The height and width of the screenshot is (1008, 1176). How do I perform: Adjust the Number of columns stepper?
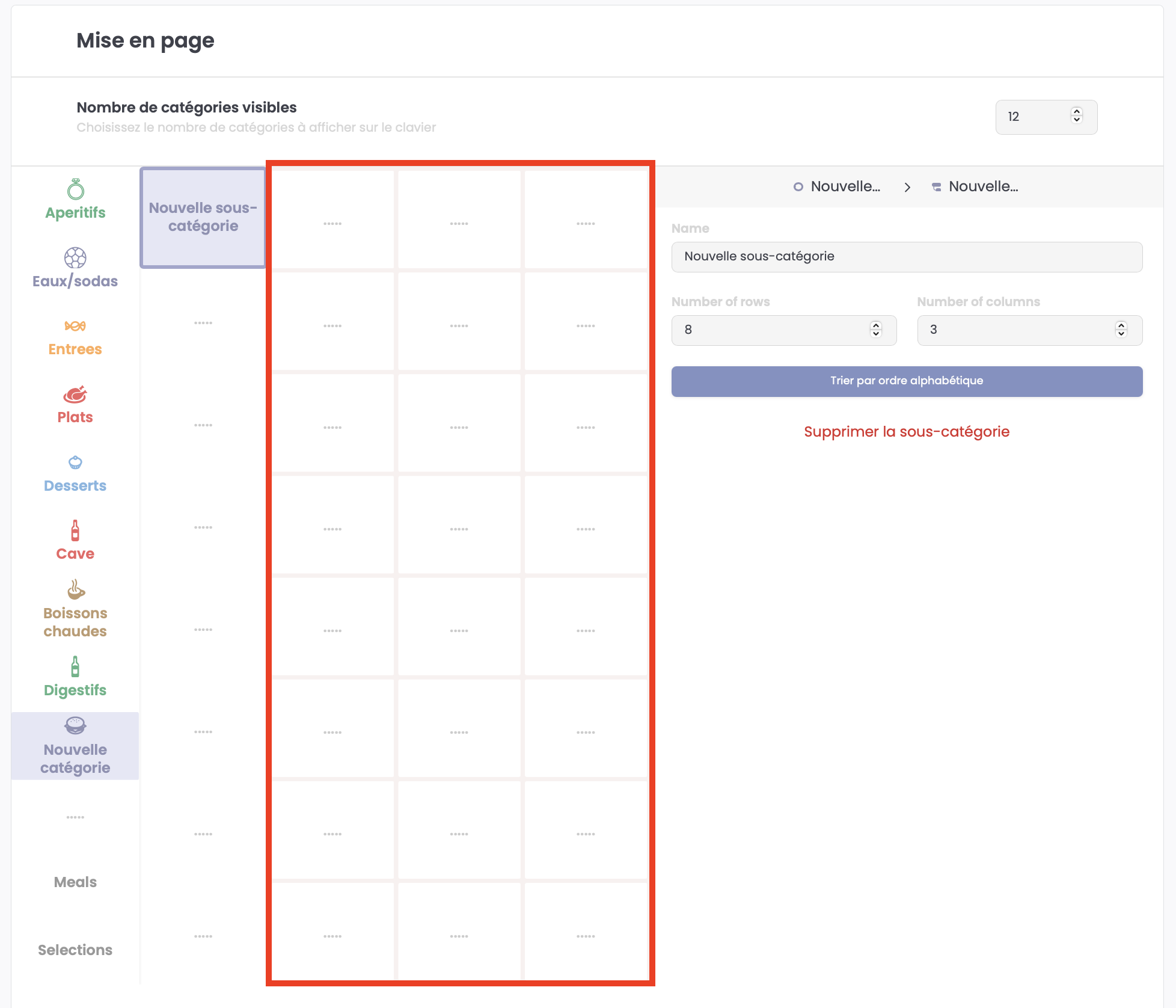[1121, 330]
